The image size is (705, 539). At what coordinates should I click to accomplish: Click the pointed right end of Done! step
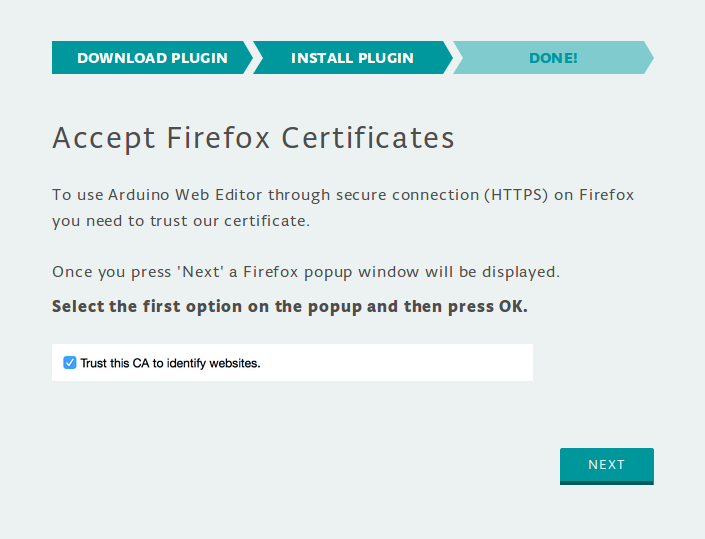coord(649,58)
